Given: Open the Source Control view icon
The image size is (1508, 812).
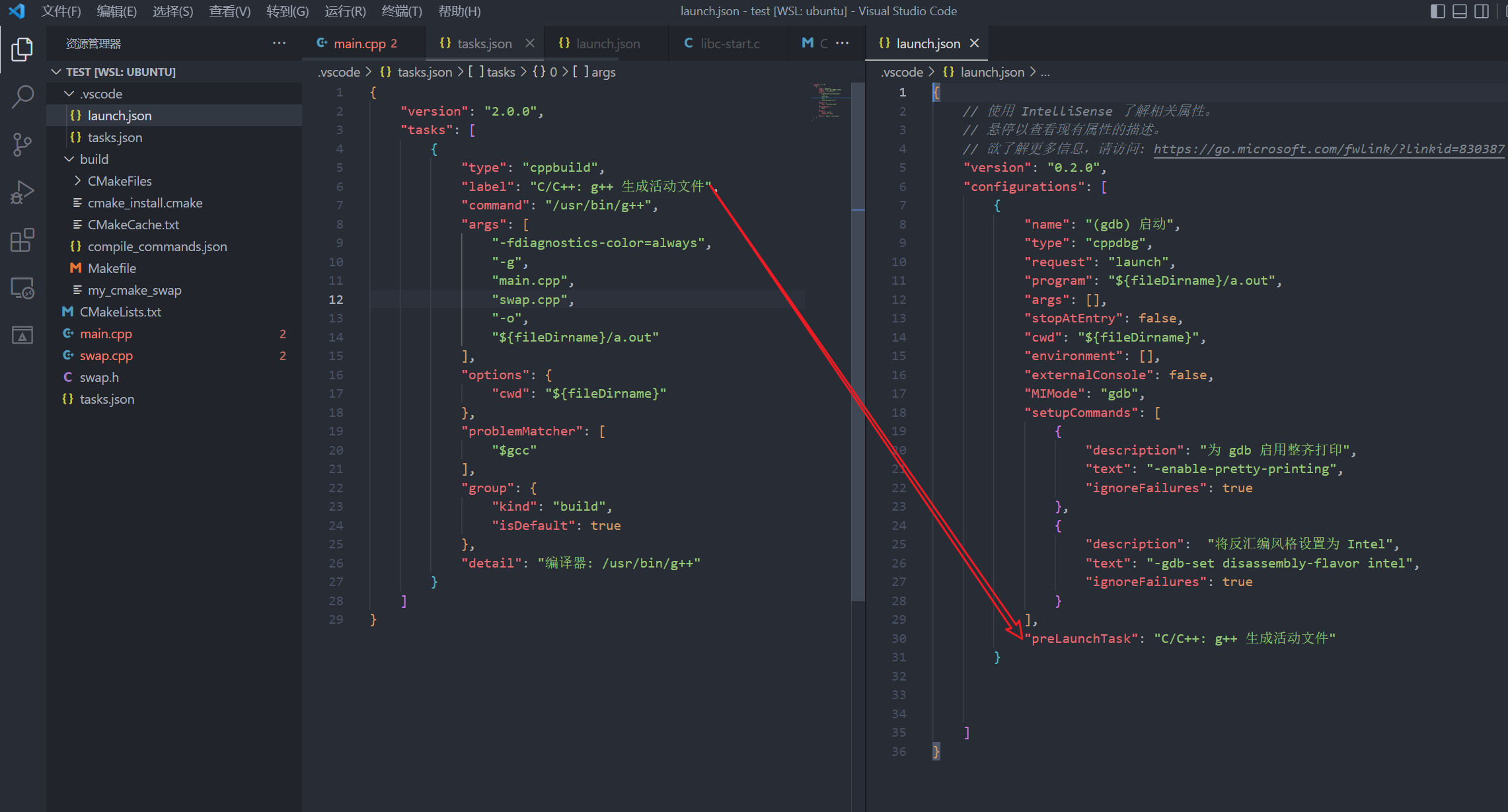Looking at the screenshot, I should [x=22, y=144].
